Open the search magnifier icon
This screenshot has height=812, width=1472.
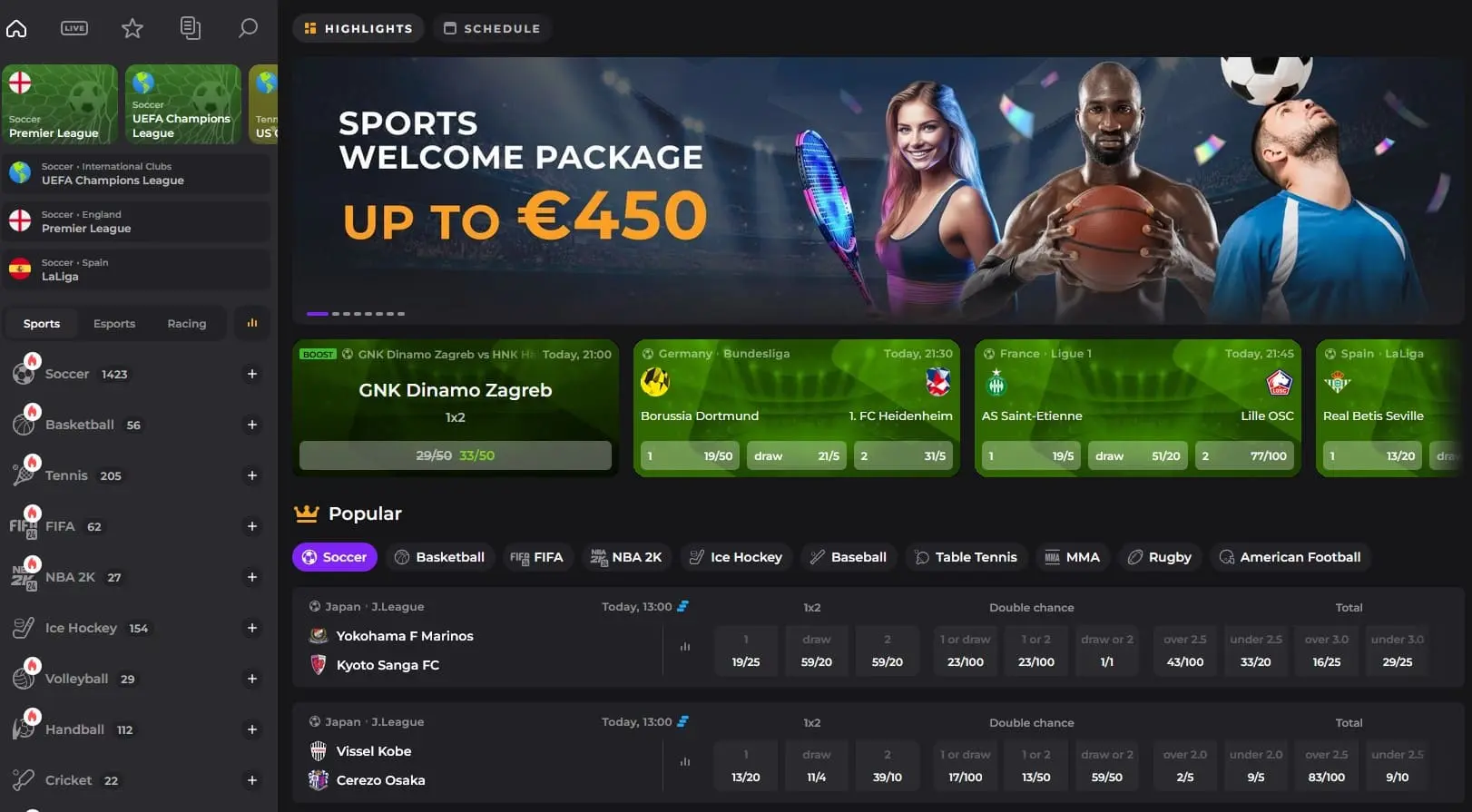pos(248,28)
